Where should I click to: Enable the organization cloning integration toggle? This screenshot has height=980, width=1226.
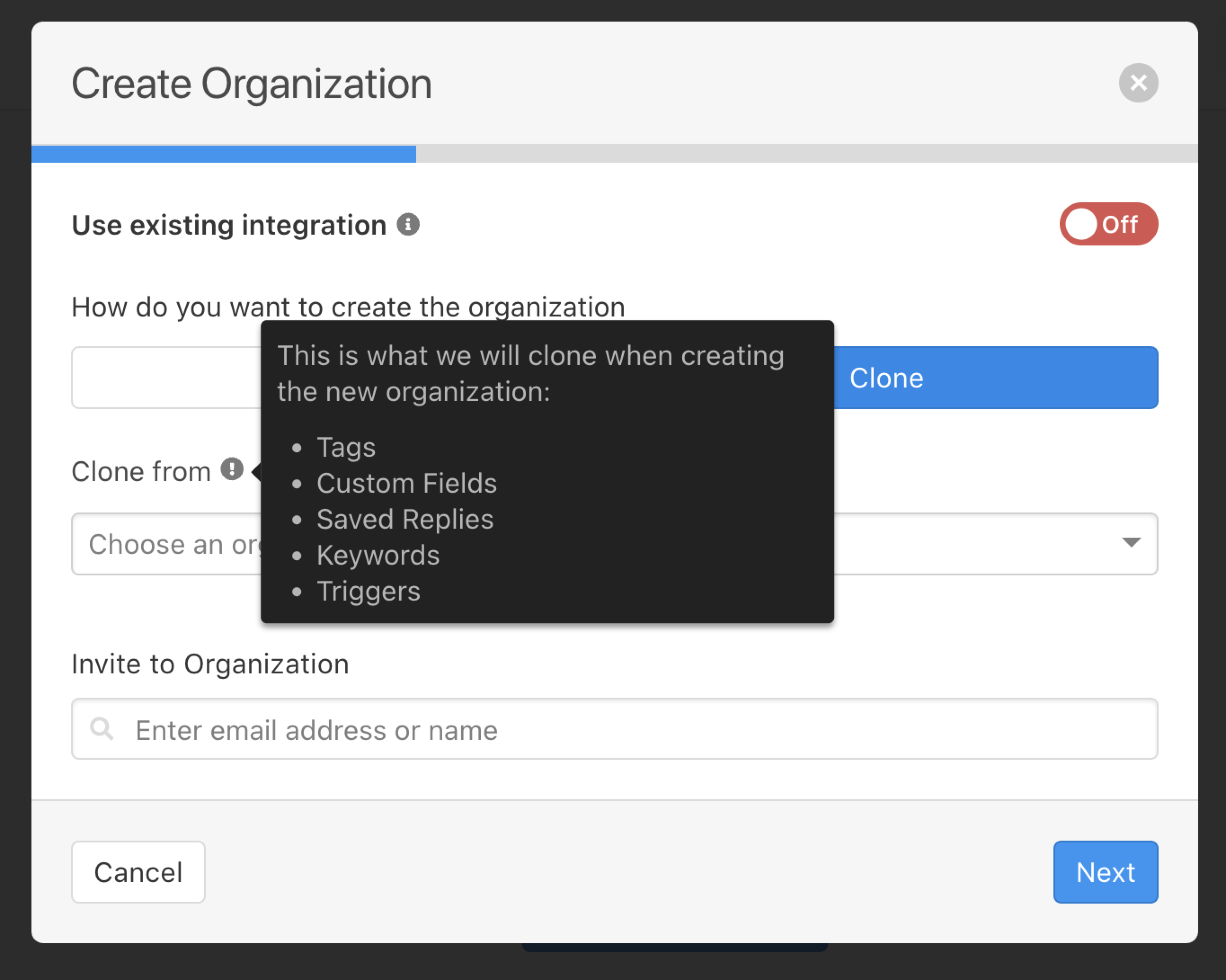coord(1108,224)
